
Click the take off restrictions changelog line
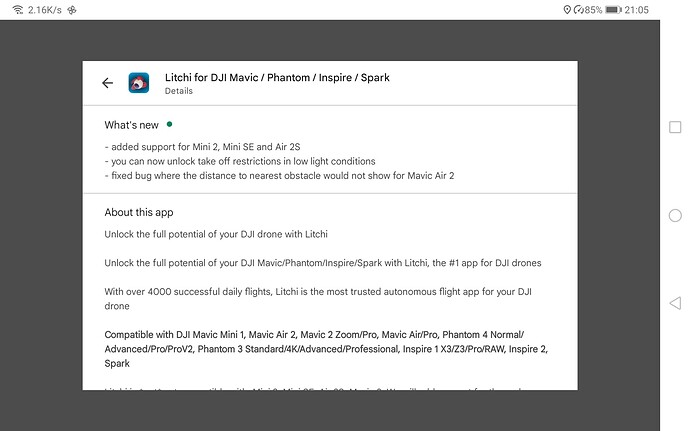coord(240,161)
